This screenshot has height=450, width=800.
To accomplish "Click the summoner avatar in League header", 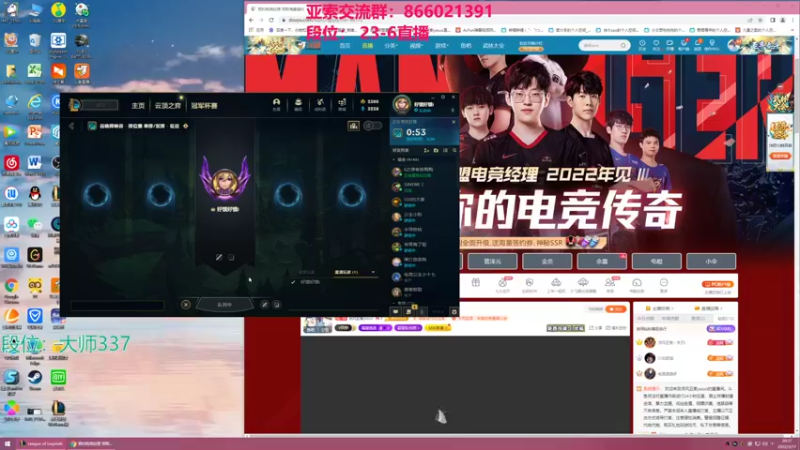I will click(402, 105).
